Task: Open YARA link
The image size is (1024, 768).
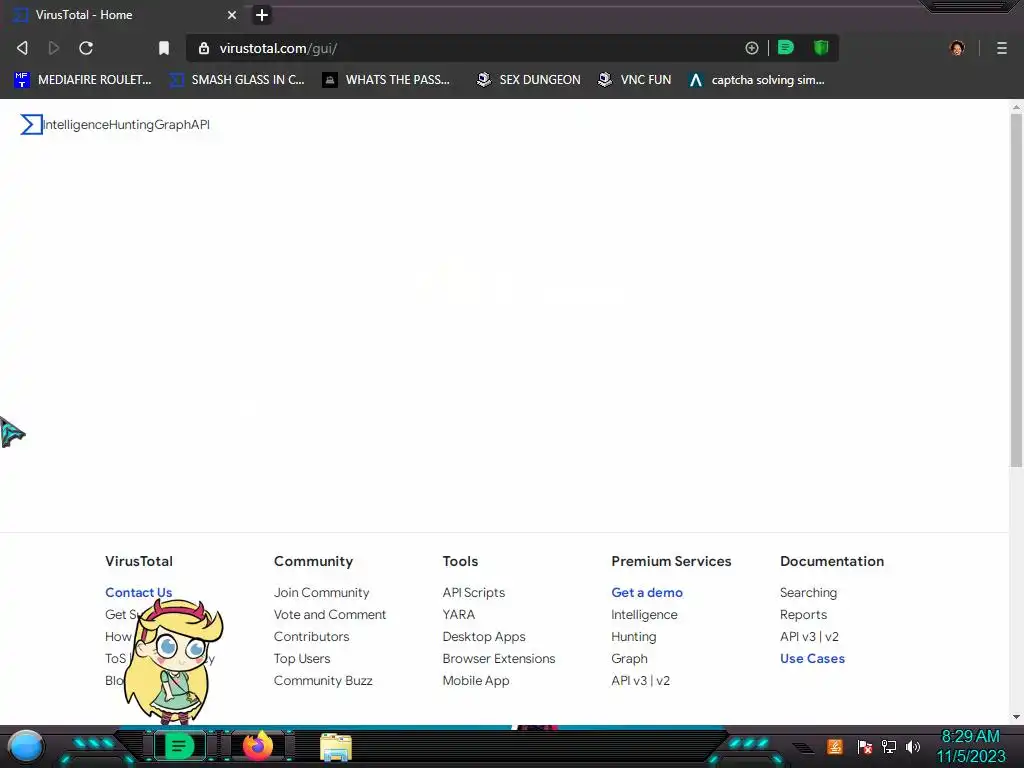Action: [458, 615]
